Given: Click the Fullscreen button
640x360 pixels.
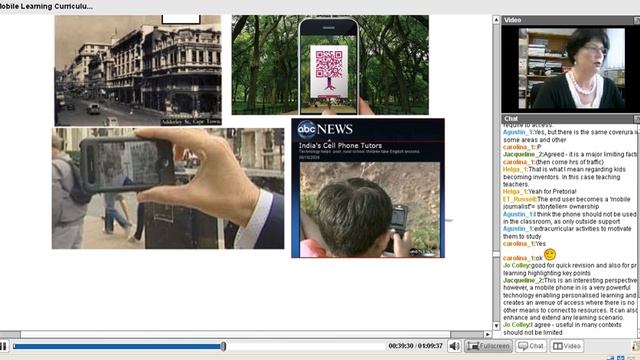Looking at the screenshot, I should click(x=489, y=346).
